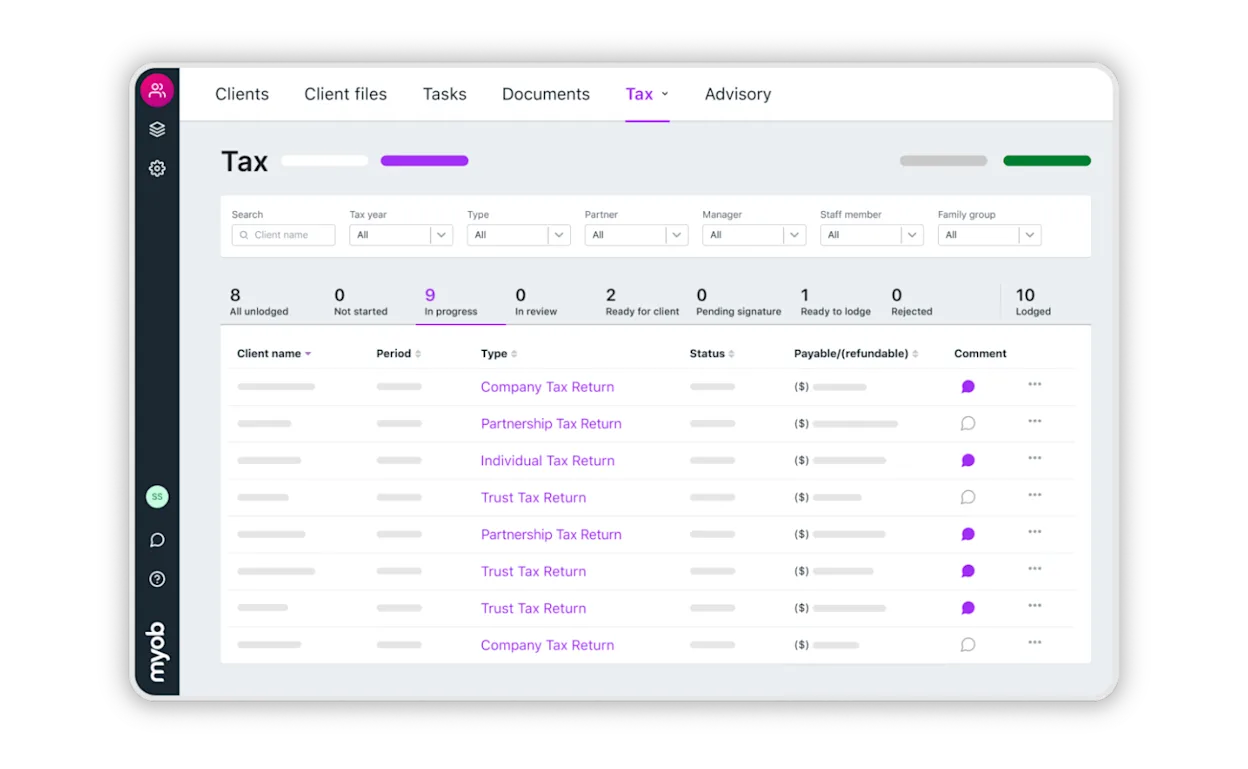Show Pending signature returns
This screenshot has height=769, width=1248.
(x=739, y=302)
